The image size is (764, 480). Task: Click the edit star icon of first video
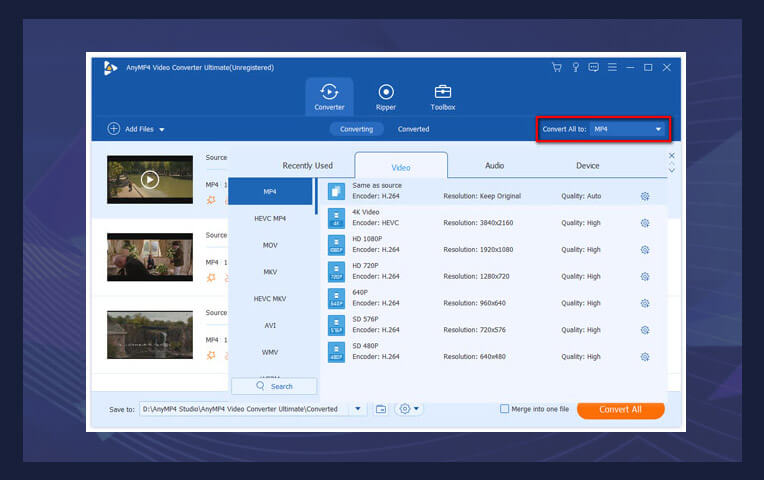point(211,200)
